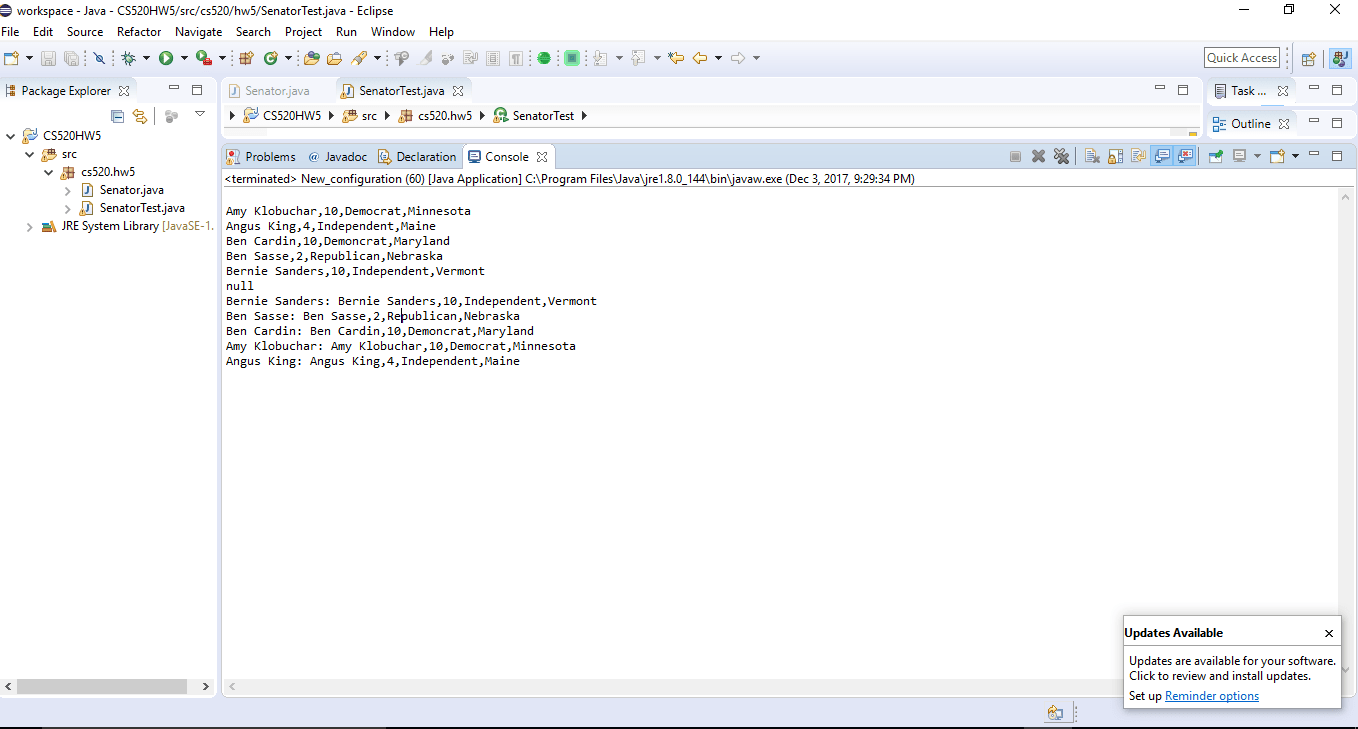
Task: Clear the console output
Action: tap(1092, 156)
